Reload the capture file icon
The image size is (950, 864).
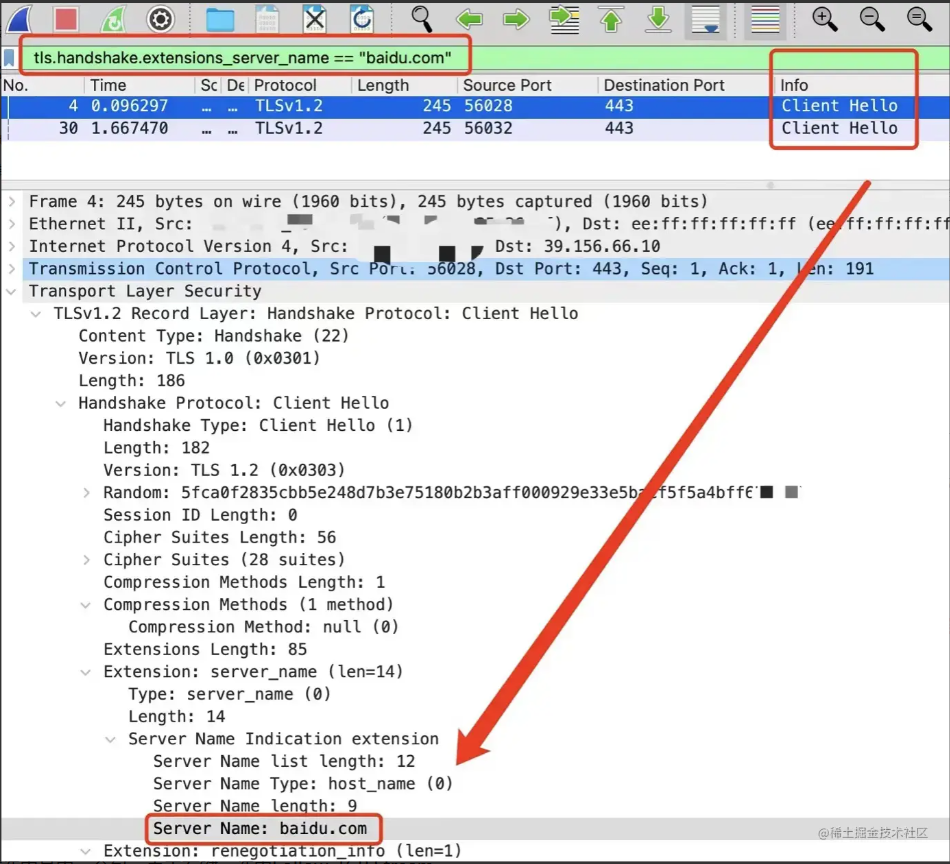click(x=362, y=19)
